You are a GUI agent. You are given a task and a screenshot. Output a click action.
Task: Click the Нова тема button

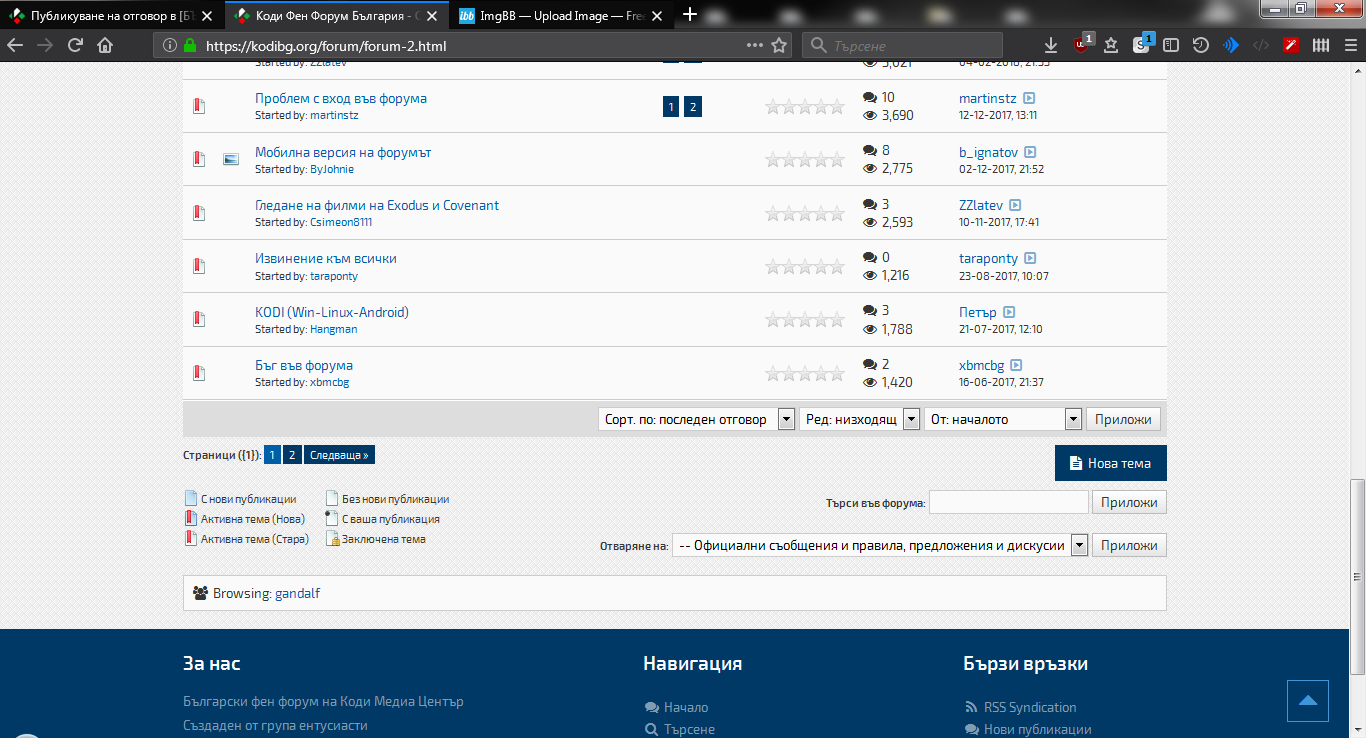1111,463
